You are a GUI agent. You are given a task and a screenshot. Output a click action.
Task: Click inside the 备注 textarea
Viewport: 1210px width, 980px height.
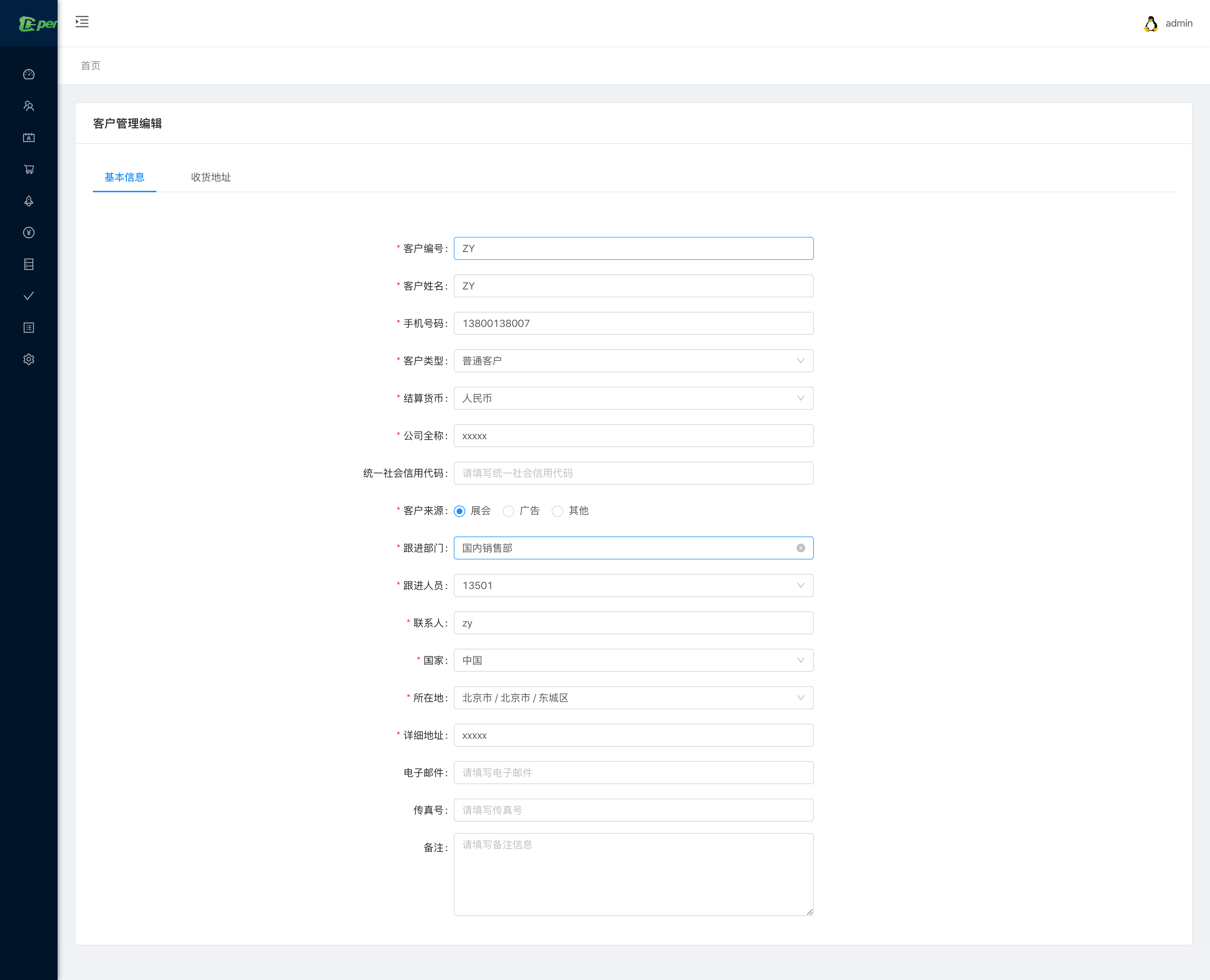tap(633, 875)
